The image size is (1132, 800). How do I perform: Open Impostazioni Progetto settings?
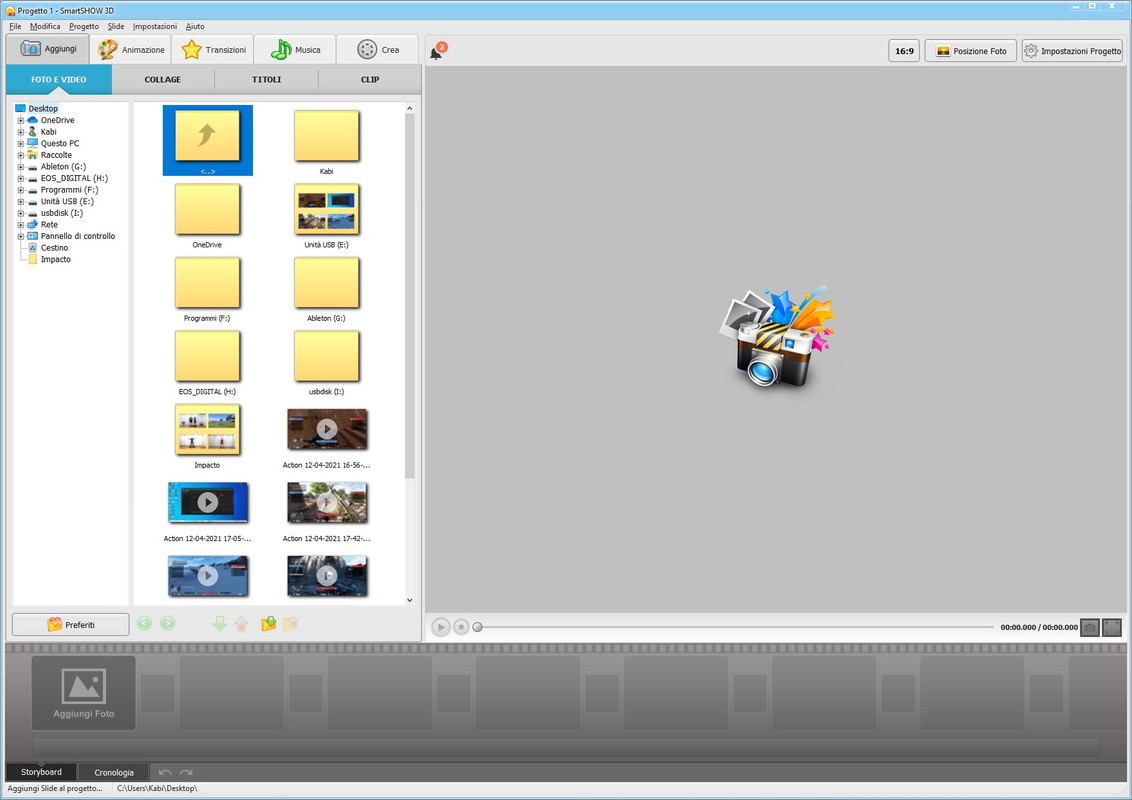pyautogui.click(x=1072, y=51)
